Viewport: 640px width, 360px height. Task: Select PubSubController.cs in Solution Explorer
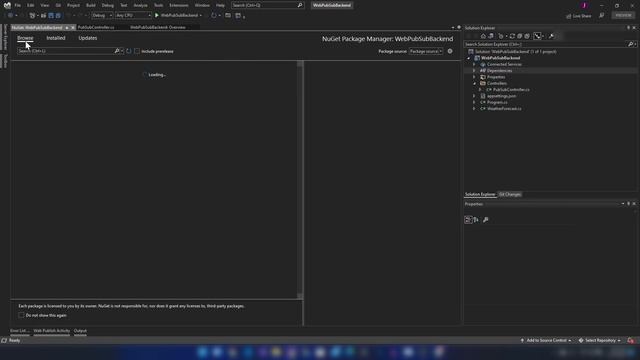pos(511,89)
